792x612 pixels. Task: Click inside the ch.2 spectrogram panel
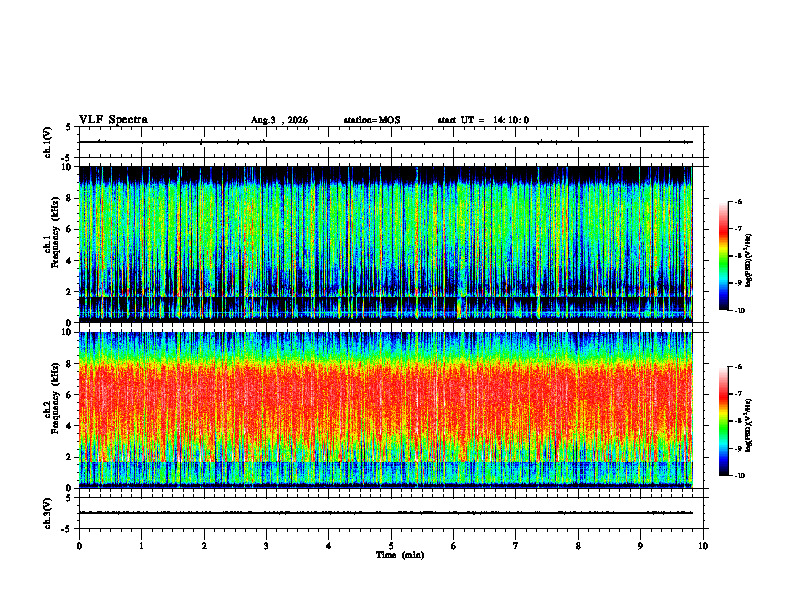[385, 410]
